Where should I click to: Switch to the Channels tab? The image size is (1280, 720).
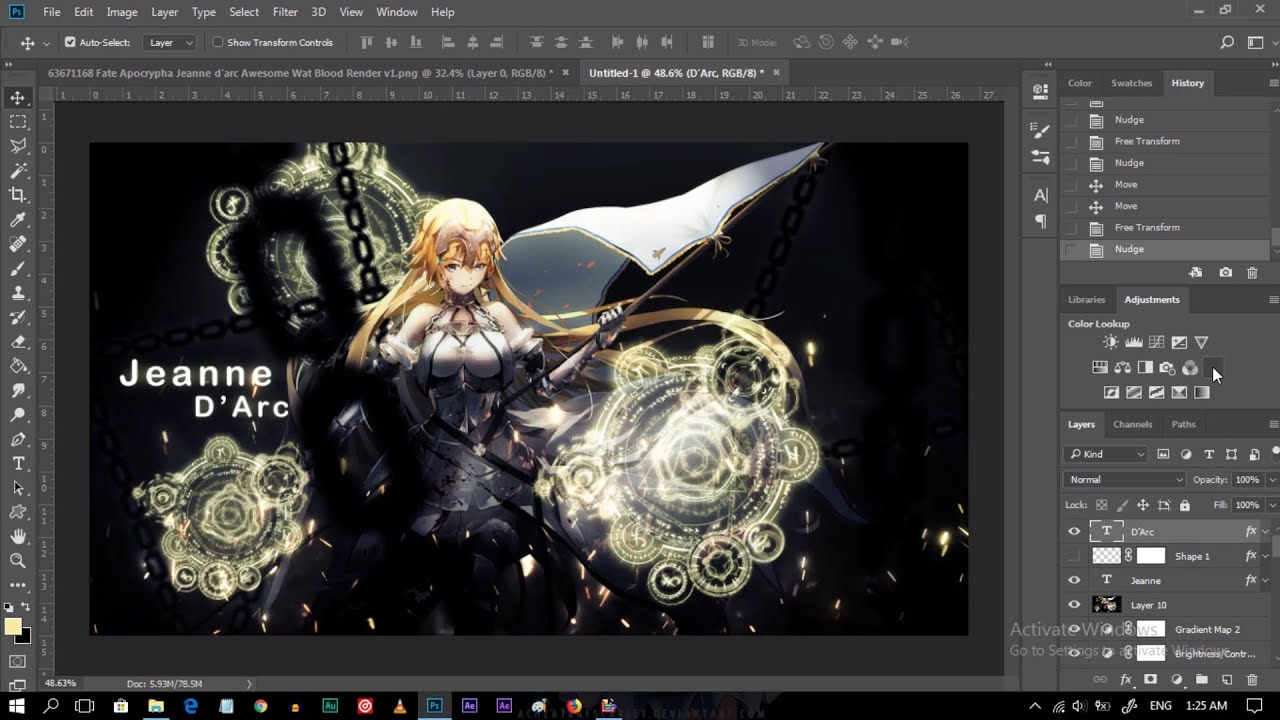tap(1133, 424)
